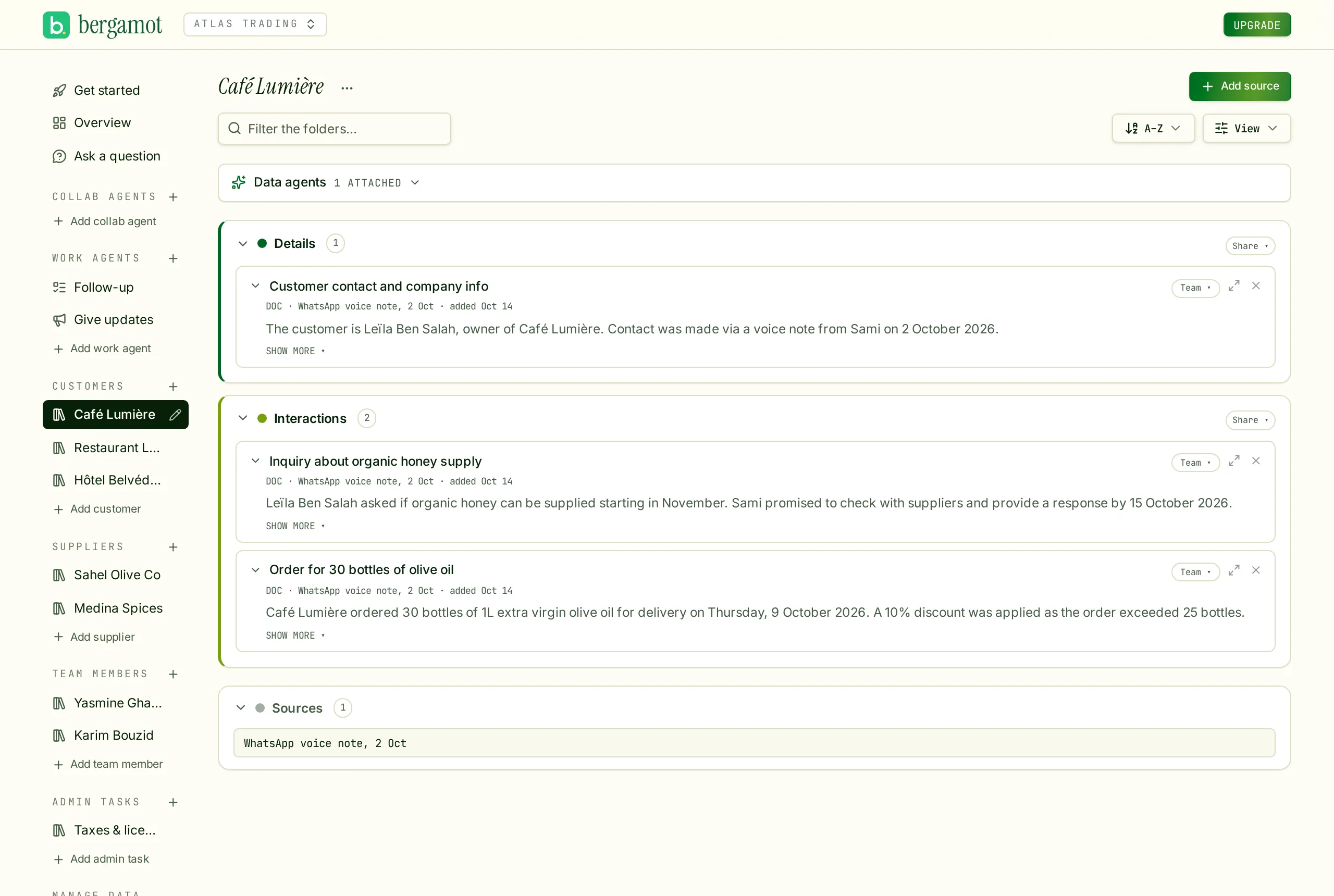Screen dimensions: 1334x896
Task: Show more of the olive oil order
Action: point(295,636)
